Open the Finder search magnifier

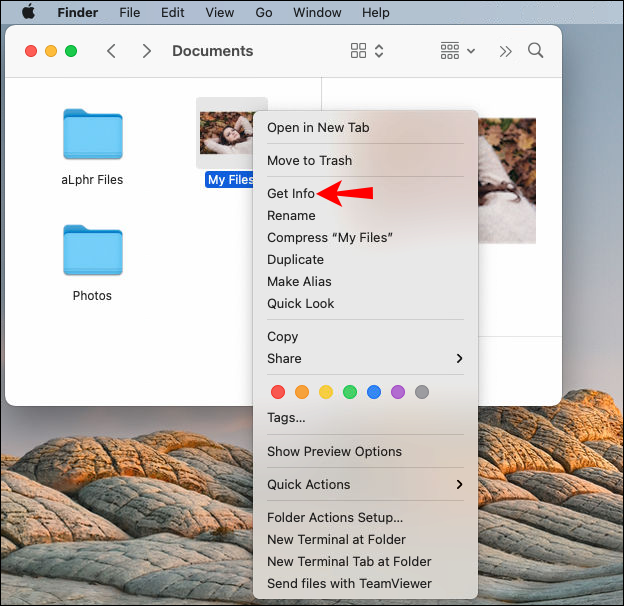[535, 51]
